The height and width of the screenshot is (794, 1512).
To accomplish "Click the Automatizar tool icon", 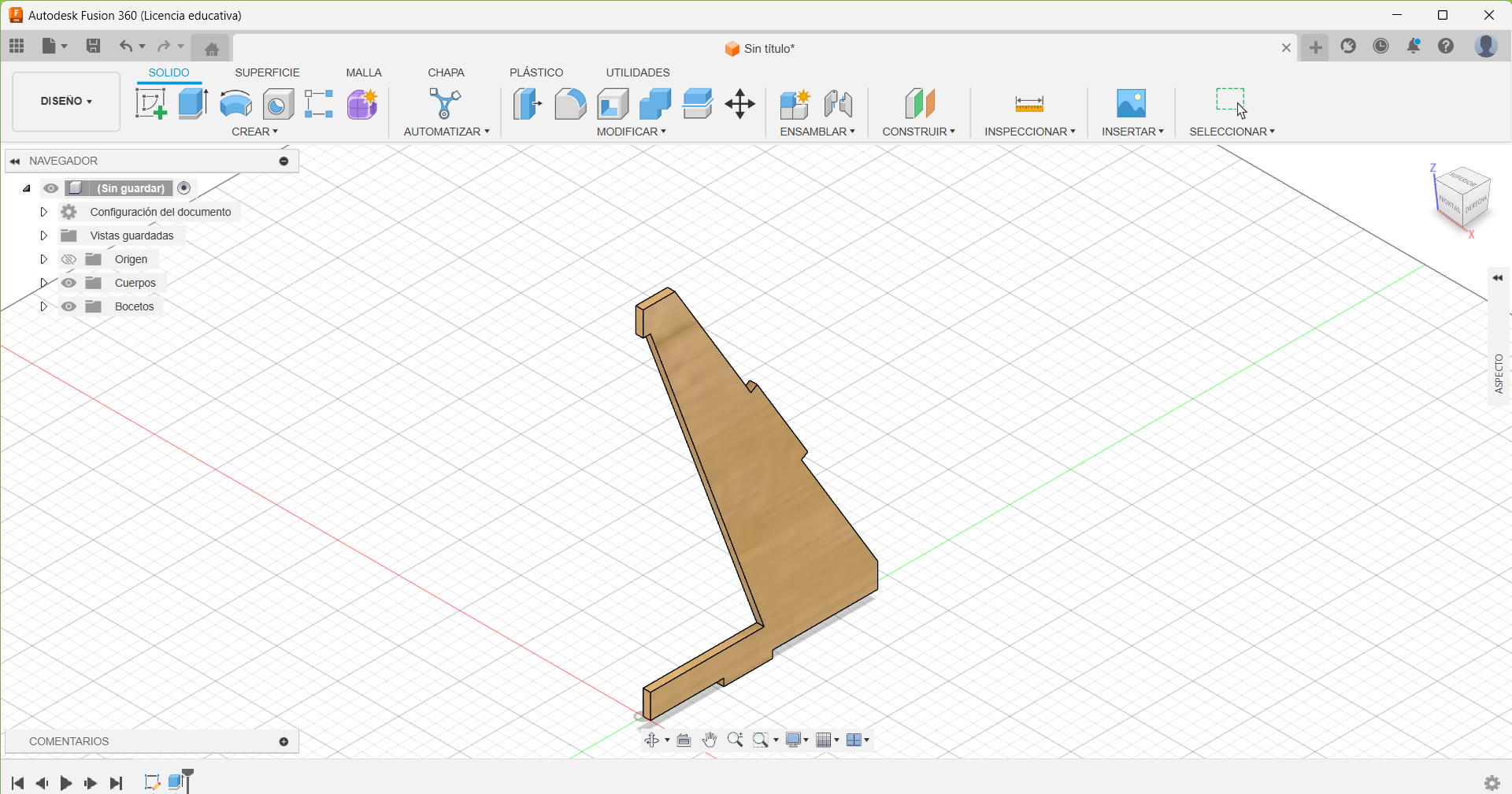I will tap(445, 103).
